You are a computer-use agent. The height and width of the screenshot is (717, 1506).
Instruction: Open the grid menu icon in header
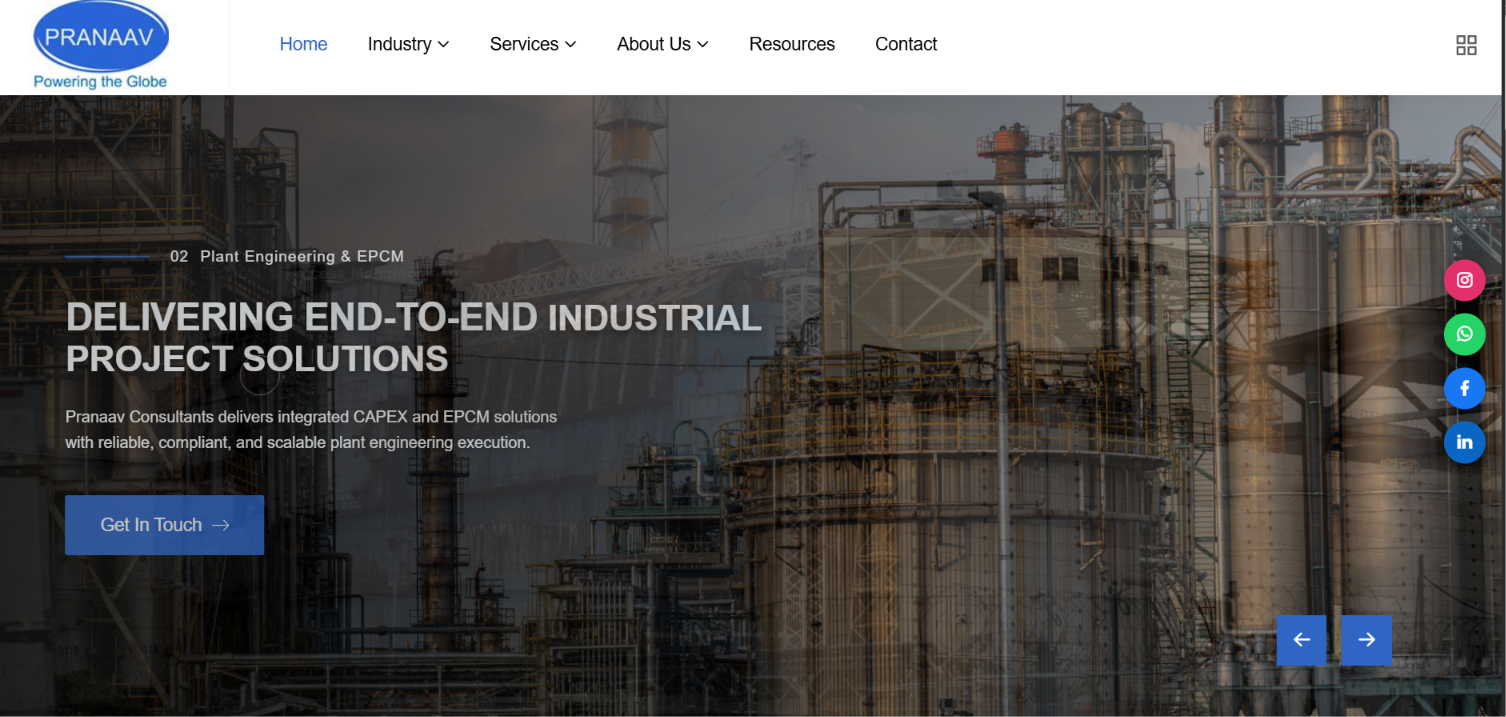click(1466, 45)
